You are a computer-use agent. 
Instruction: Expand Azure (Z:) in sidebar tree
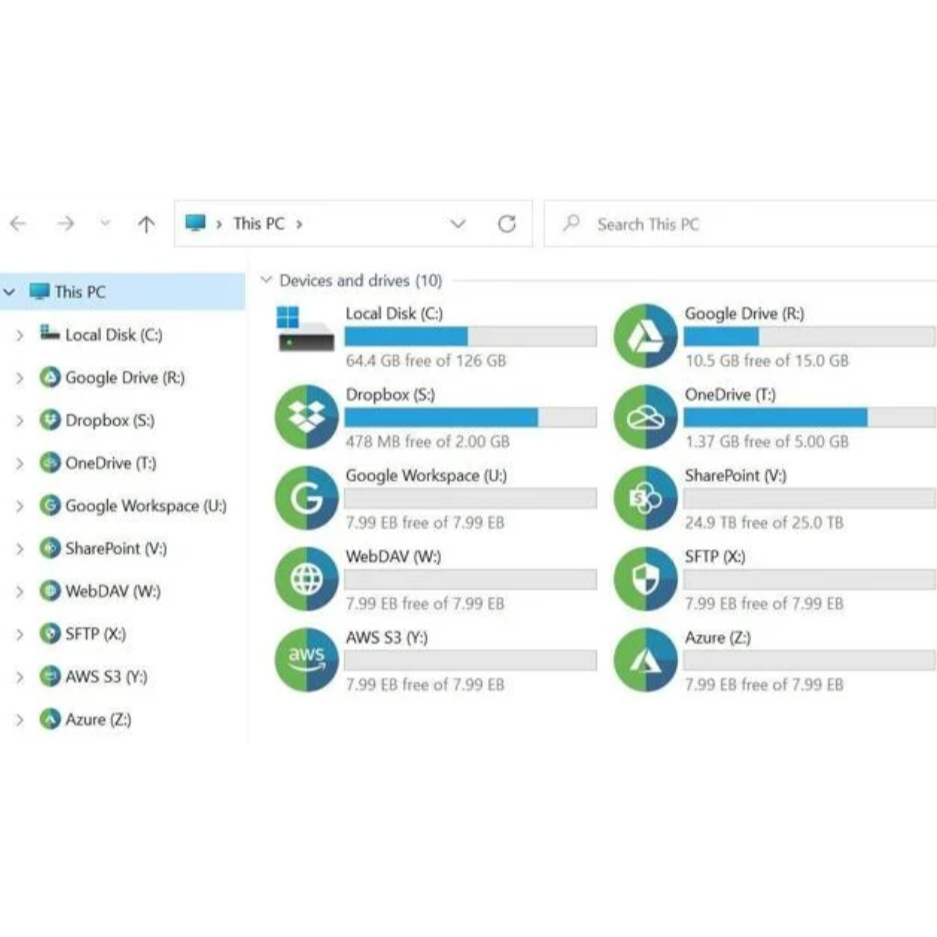click(x=20, y=719)
